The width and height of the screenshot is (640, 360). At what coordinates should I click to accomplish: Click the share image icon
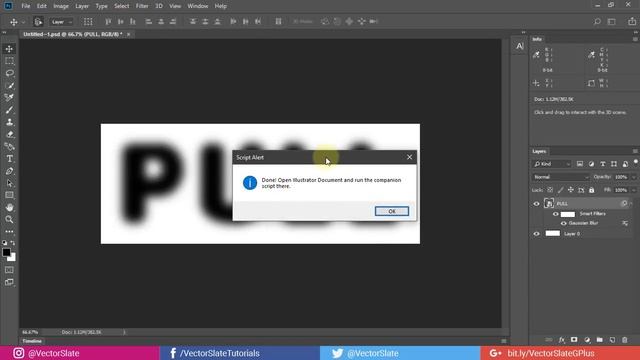click(x=632, y=22)
